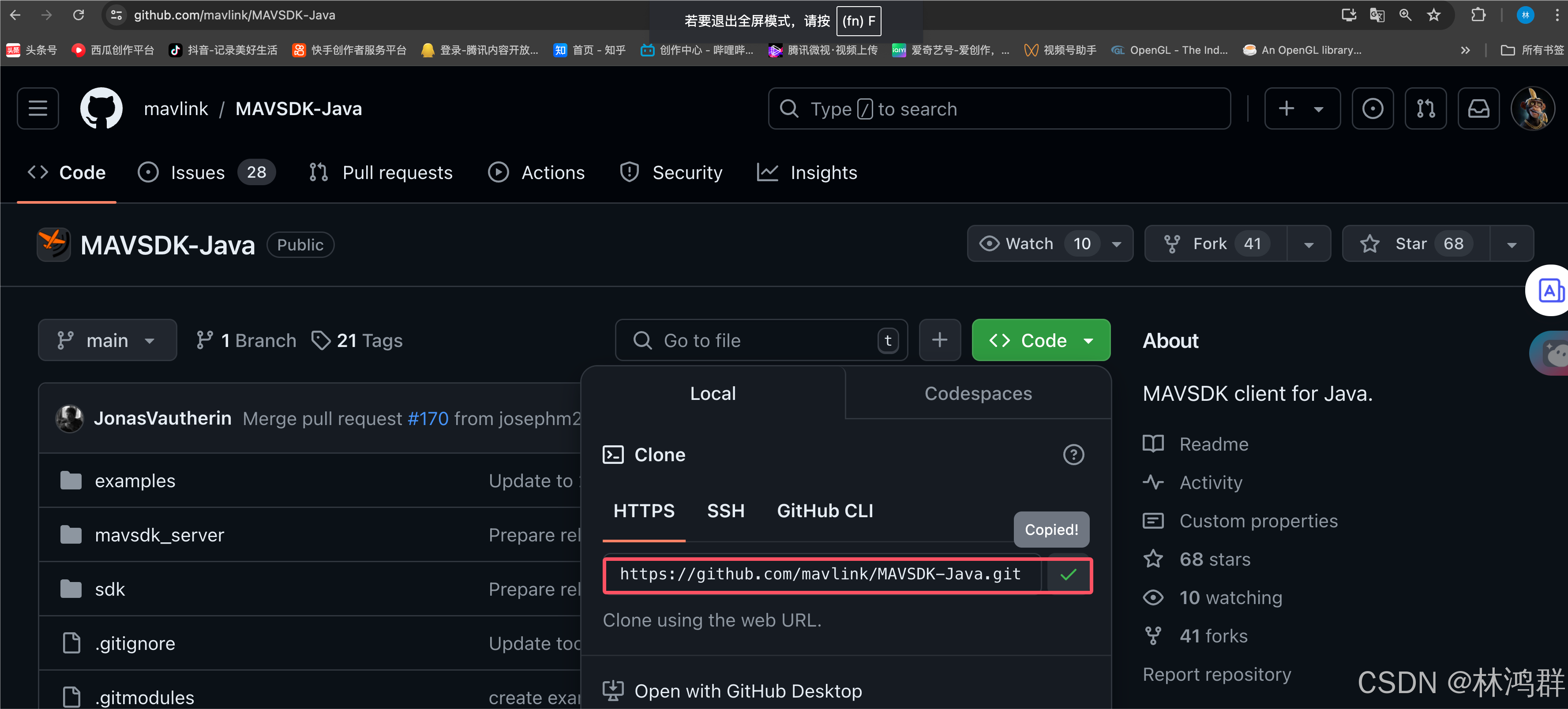
Task: Click the copied URL checkmark icon
Action: pos(1068,575)
